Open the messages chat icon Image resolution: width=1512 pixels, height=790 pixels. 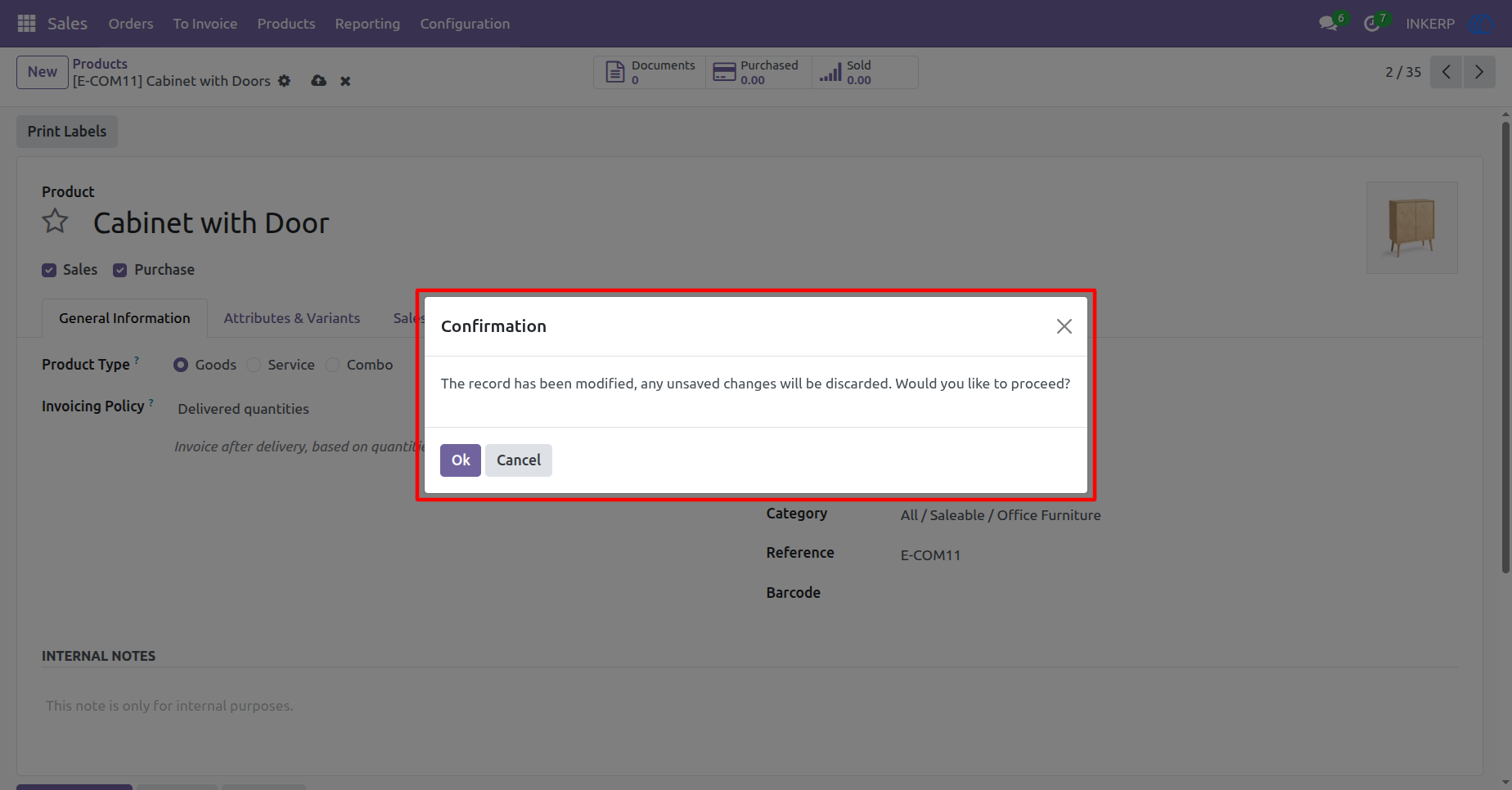[x=1329, y=24]
